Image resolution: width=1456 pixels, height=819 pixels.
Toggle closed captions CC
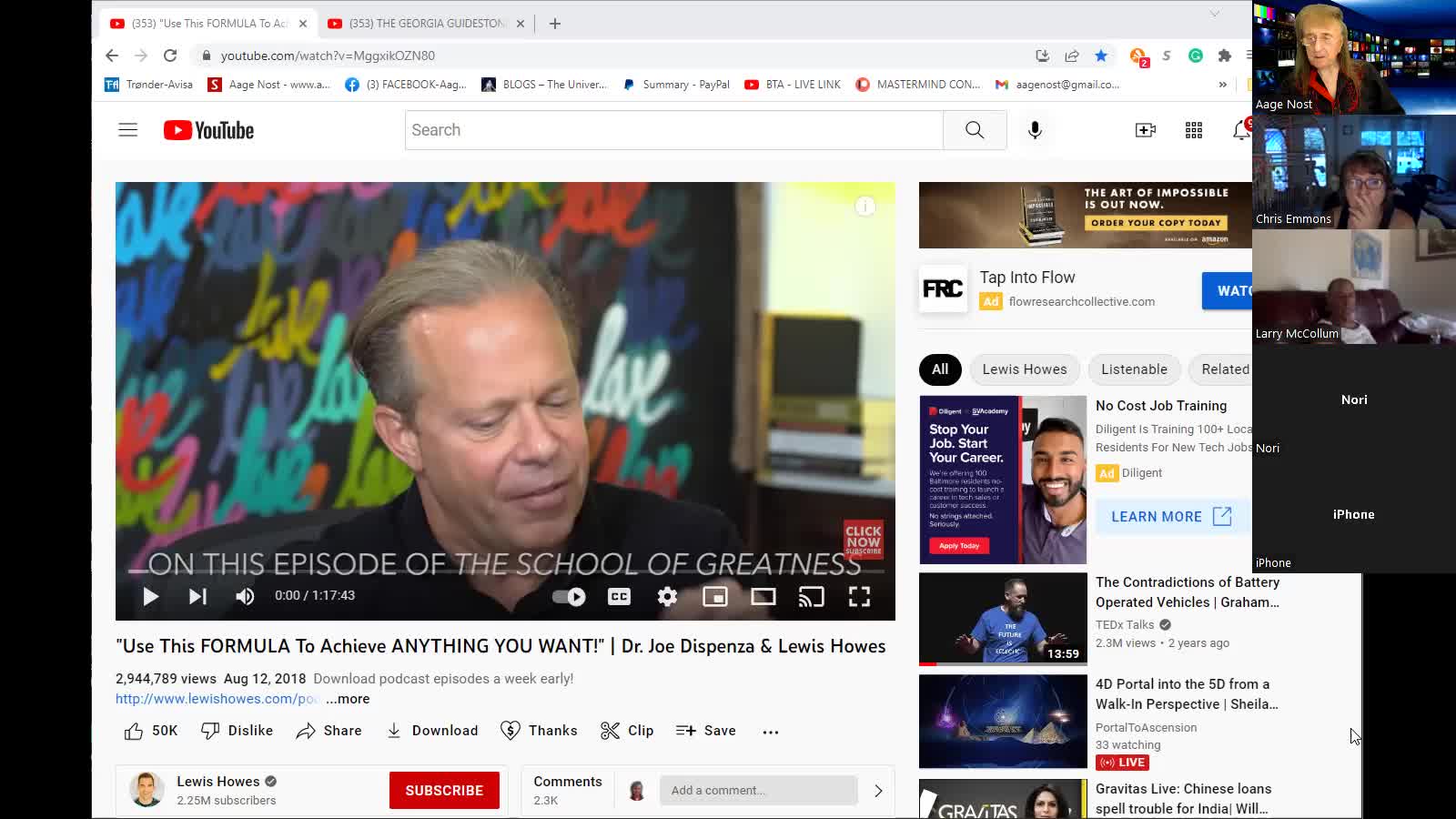click(x=619, y=597)
